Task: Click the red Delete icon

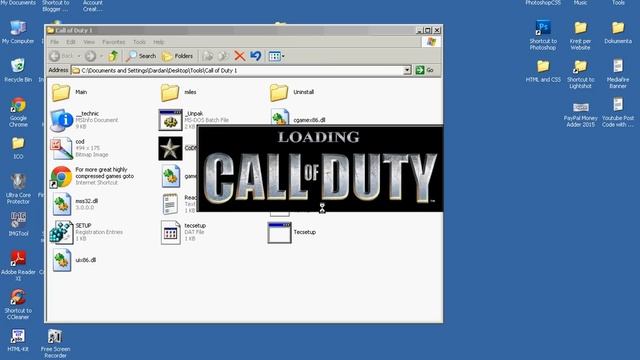Action: 240,56
